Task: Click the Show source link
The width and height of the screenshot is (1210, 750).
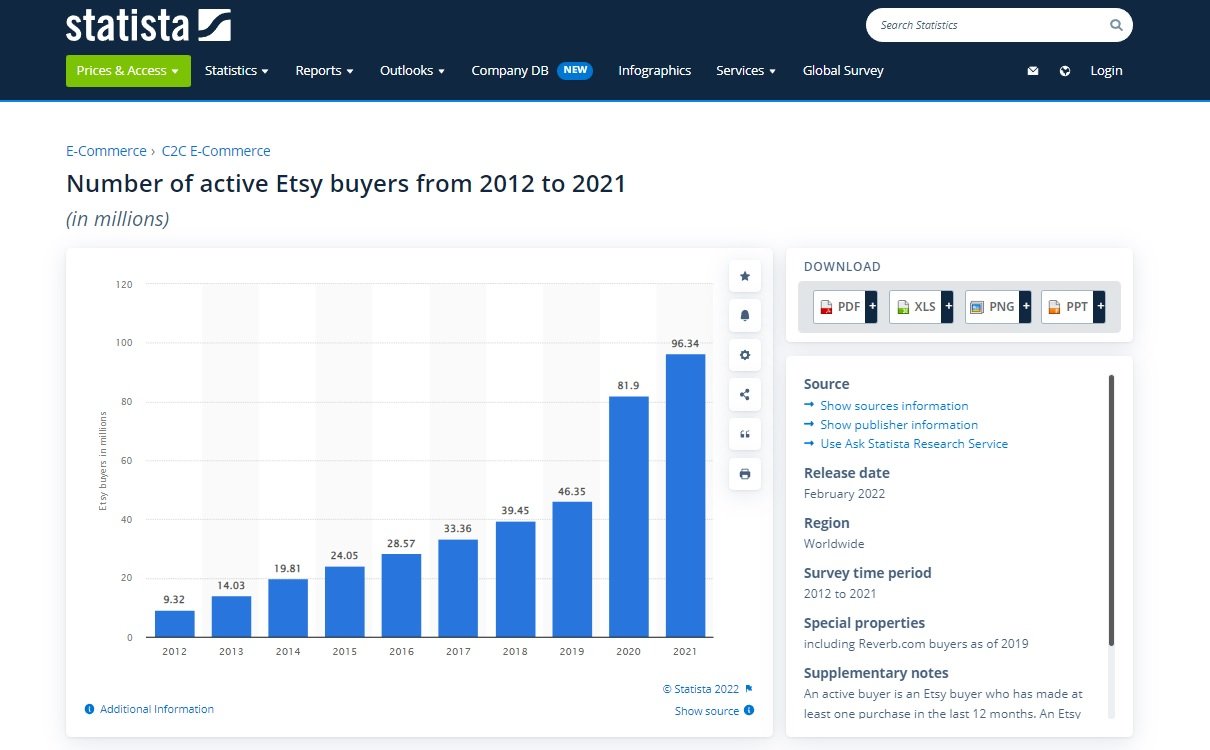Action: 714,711
